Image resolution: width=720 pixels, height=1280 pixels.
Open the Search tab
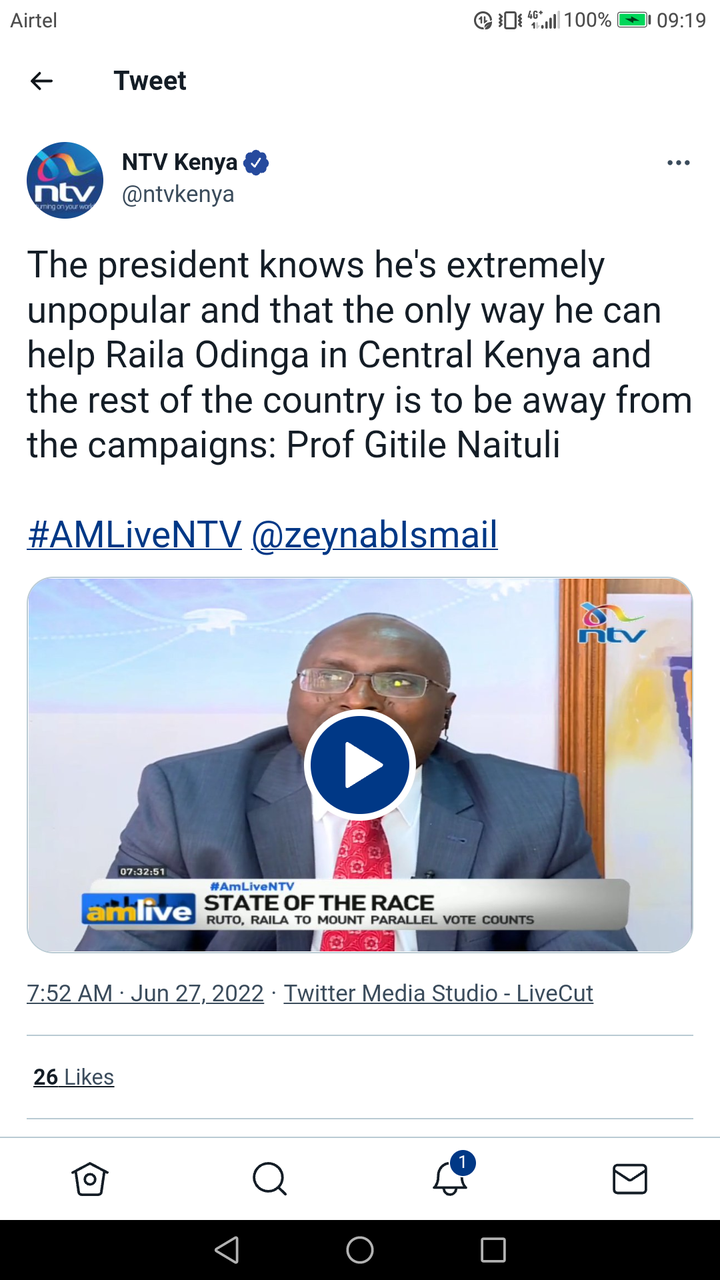(270, 1179)
